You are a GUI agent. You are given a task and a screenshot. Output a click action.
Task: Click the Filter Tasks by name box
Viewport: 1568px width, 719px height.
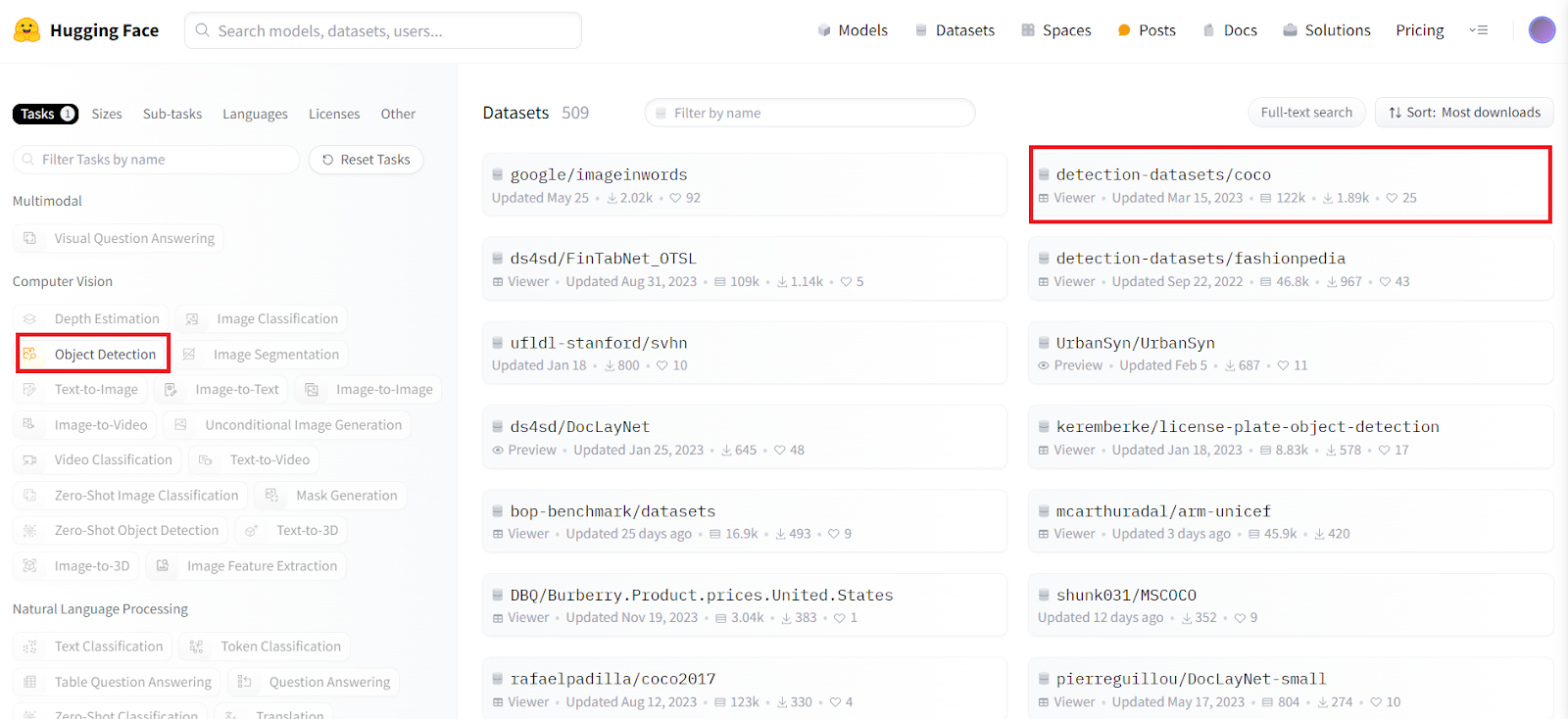pos(156,160)
